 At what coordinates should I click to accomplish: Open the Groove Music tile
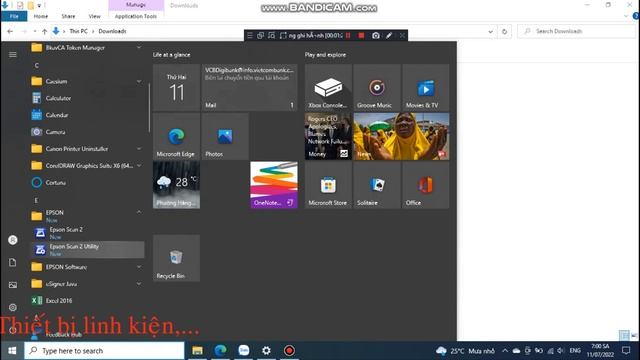click(377, 87)
